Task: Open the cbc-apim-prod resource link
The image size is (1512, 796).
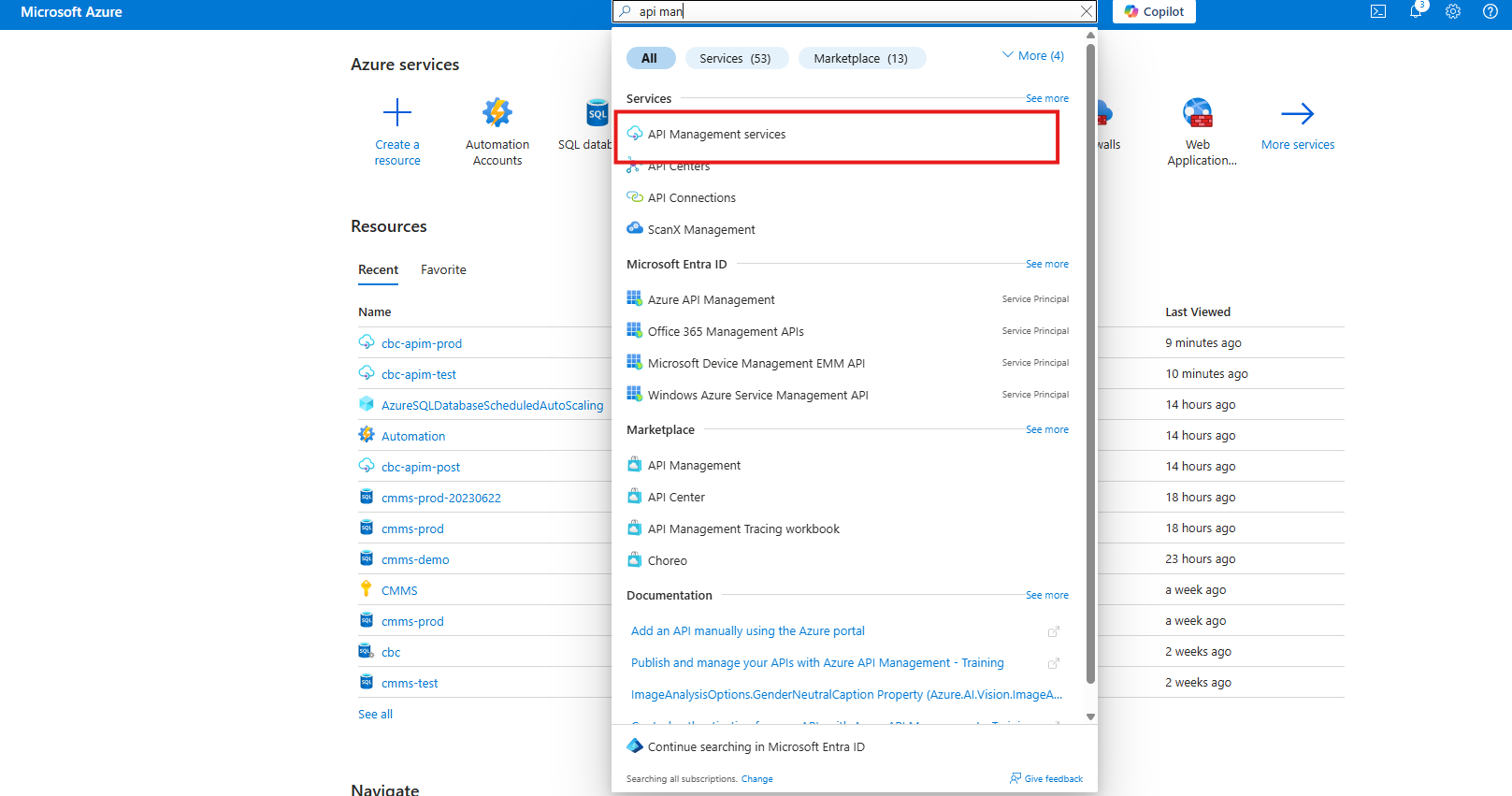Action: [422, 343]
